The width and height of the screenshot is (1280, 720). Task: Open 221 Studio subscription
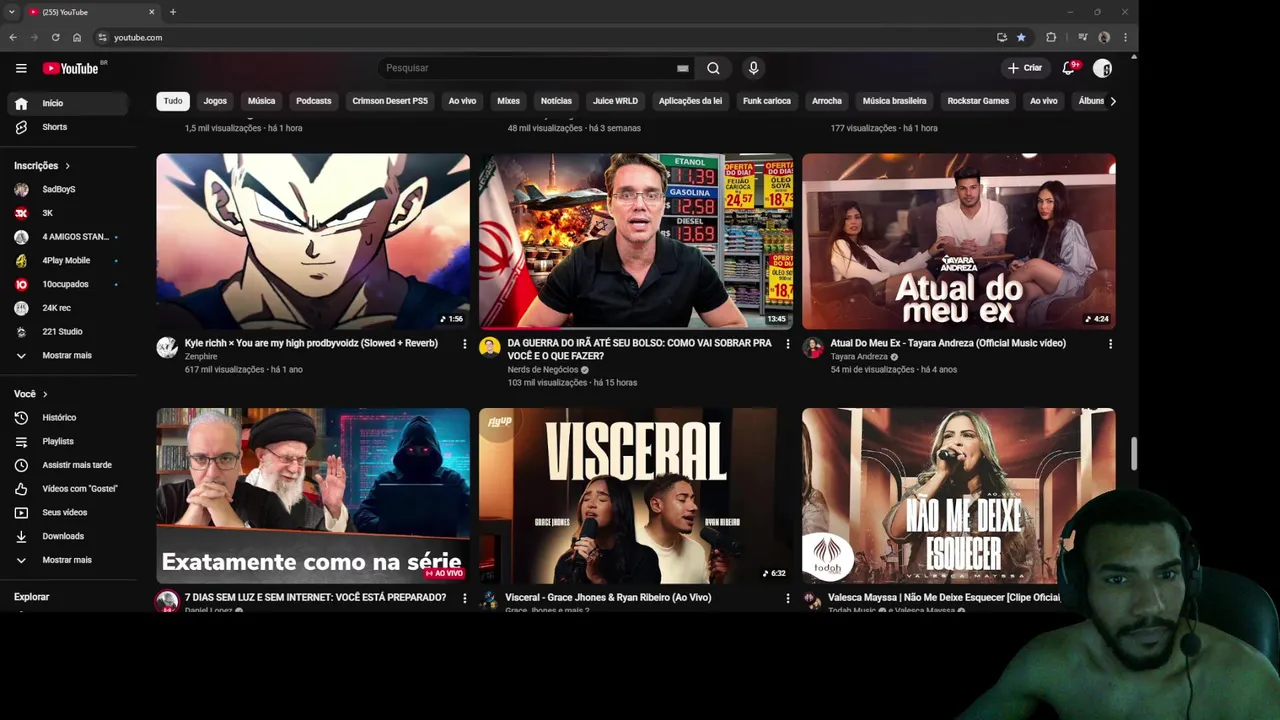(66, 331)
